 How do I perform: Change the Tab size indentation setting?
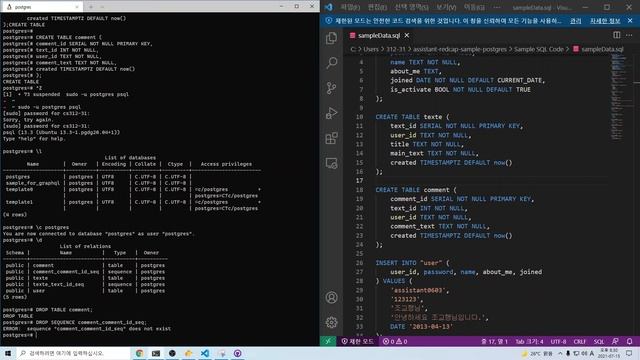[529, 341]
